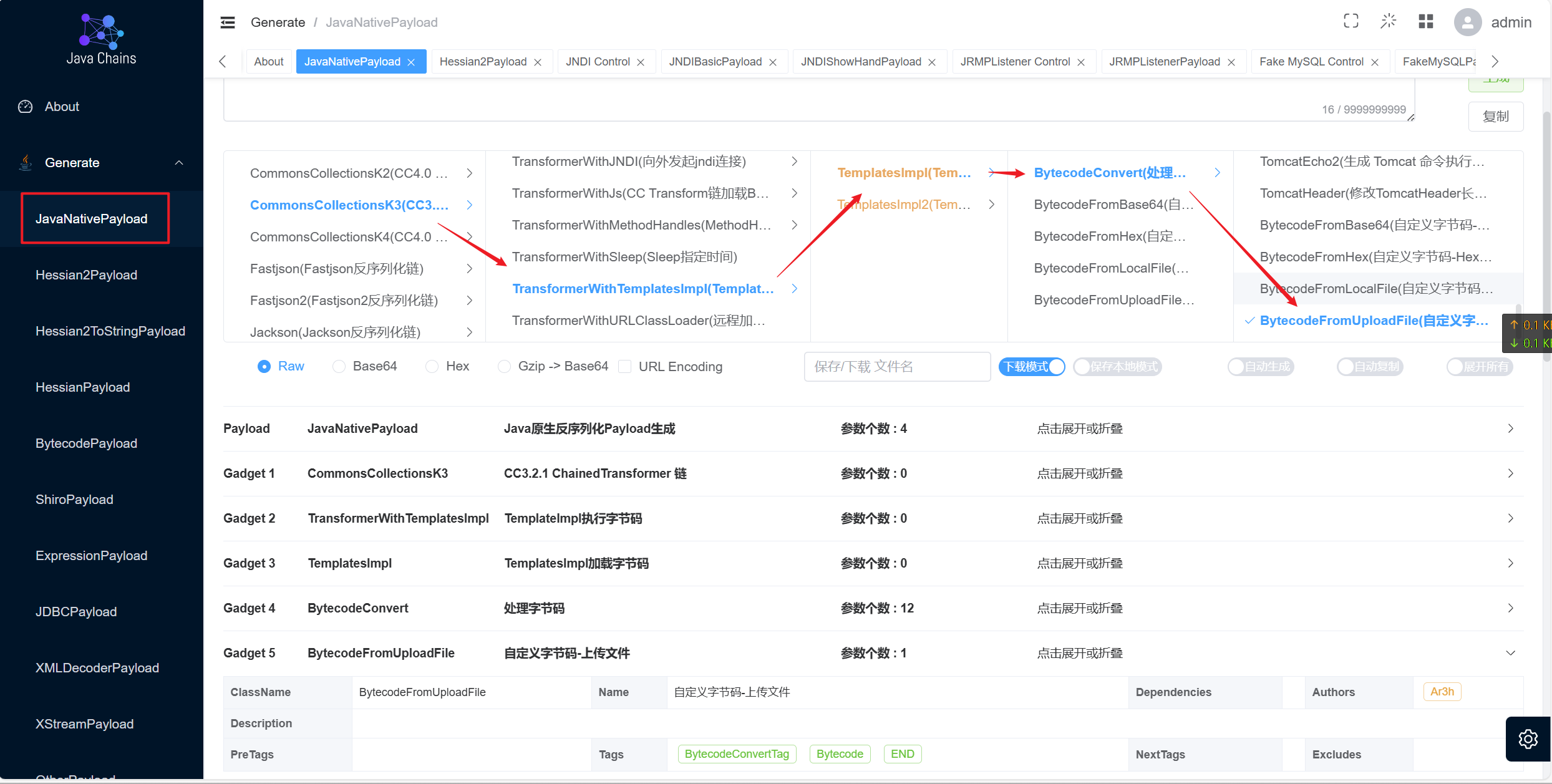Click the Ar3h author tag
This screenshot has width=1552, height=784.
point(1442,692)
